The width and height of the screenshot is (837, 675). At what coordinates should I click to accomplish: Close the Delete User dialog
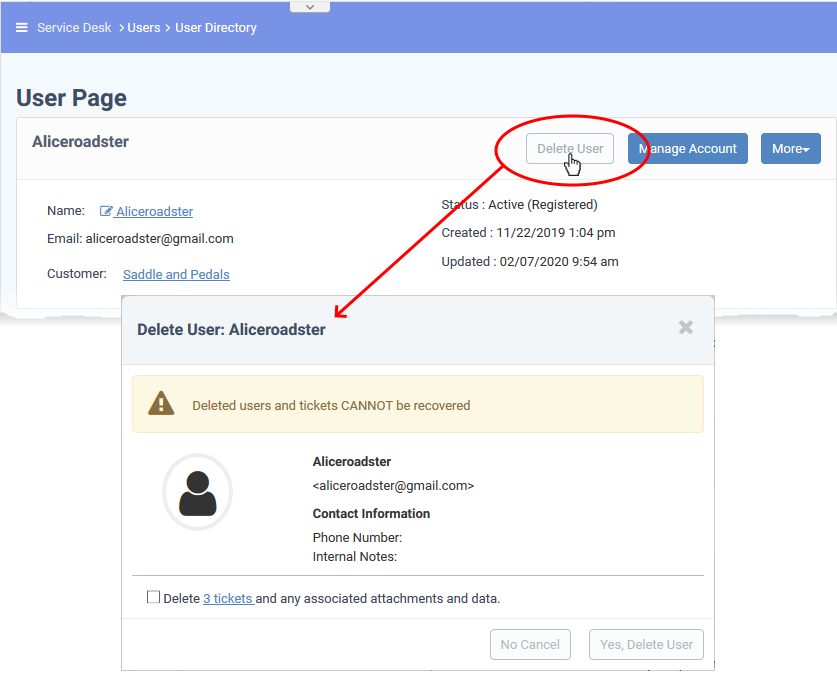(x=686, y=327)
